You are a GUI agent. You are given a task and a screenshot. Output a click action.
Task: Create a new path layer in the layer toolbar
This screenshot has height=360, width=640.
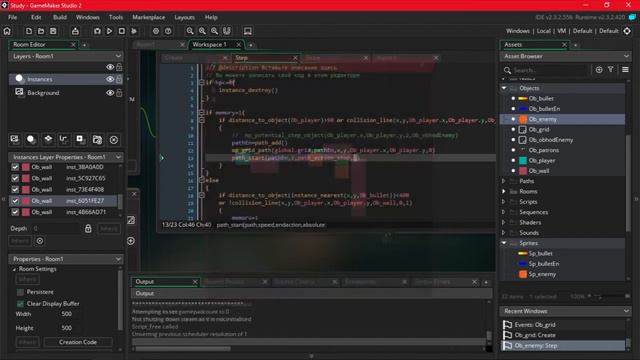pyautogui.click(x=64, y=140)
